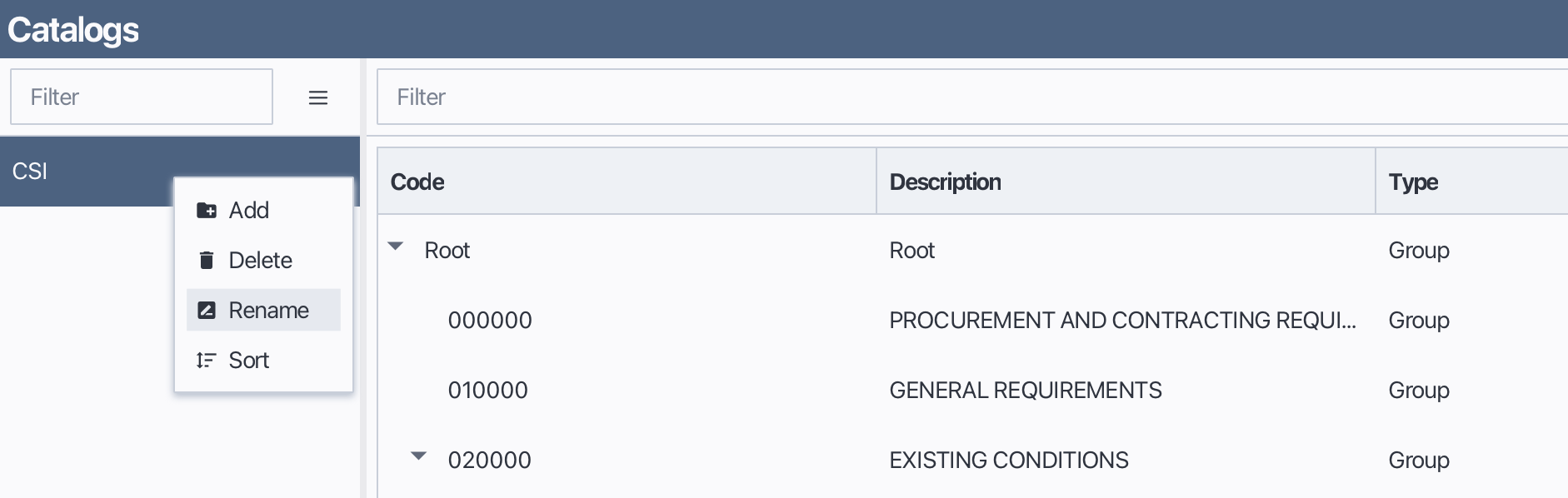Screen dimensions: 1568x498
Task: Click the pencil Rename icon
Action: pos(206,310)
